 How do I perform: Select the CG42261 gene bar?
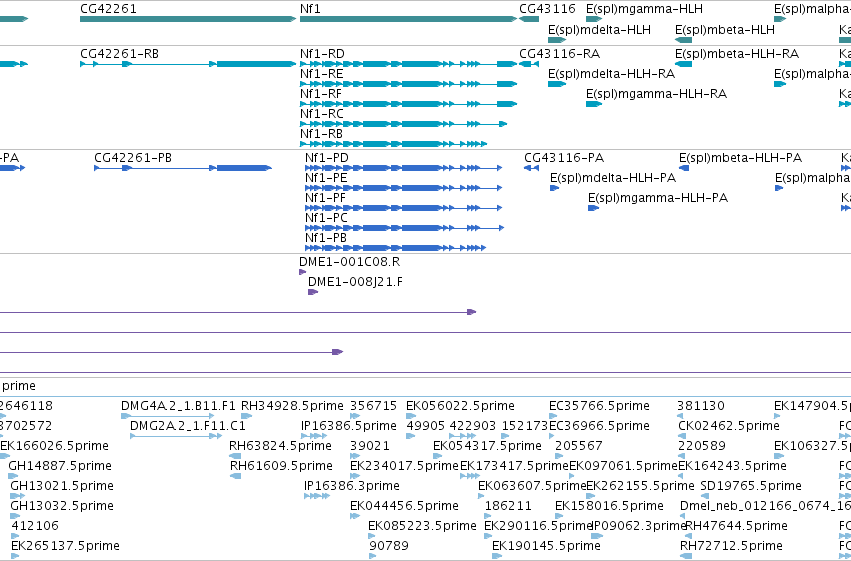click(188, 19)
